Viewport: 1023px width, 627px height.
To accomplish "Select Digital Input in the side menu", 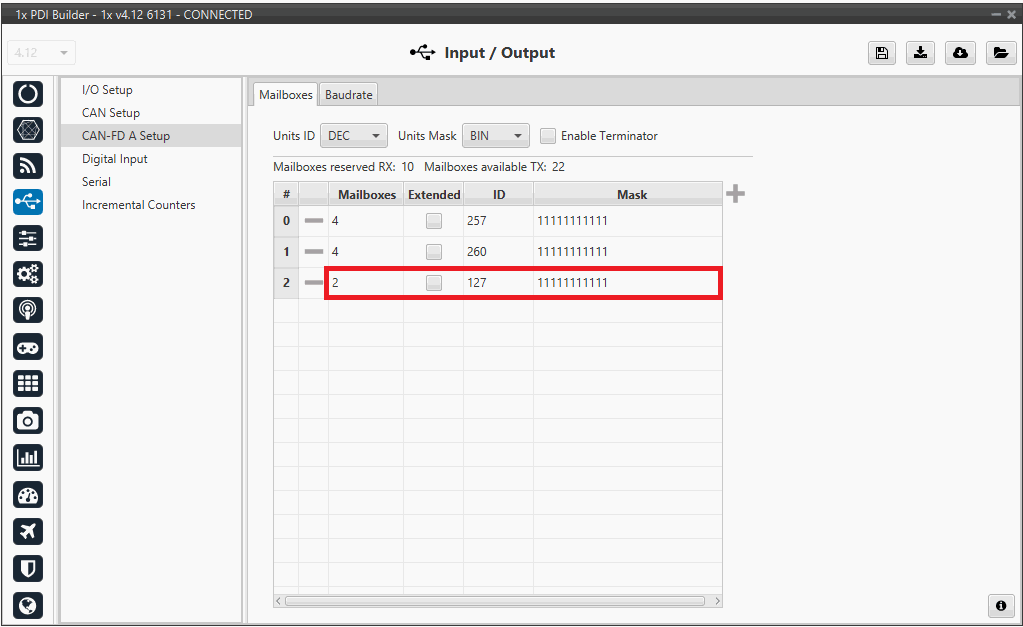I will pos(115,159).
